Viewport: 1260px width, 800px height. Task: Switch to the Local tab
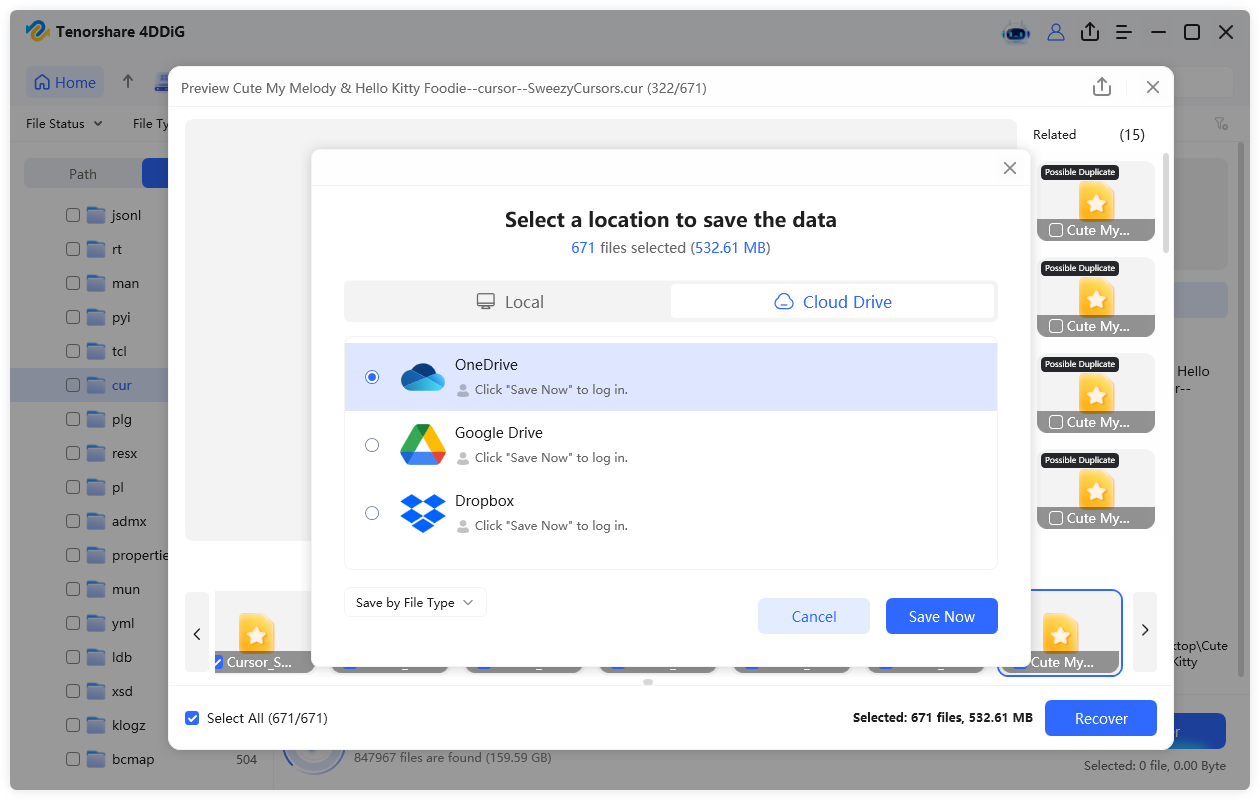click(509, 302)
